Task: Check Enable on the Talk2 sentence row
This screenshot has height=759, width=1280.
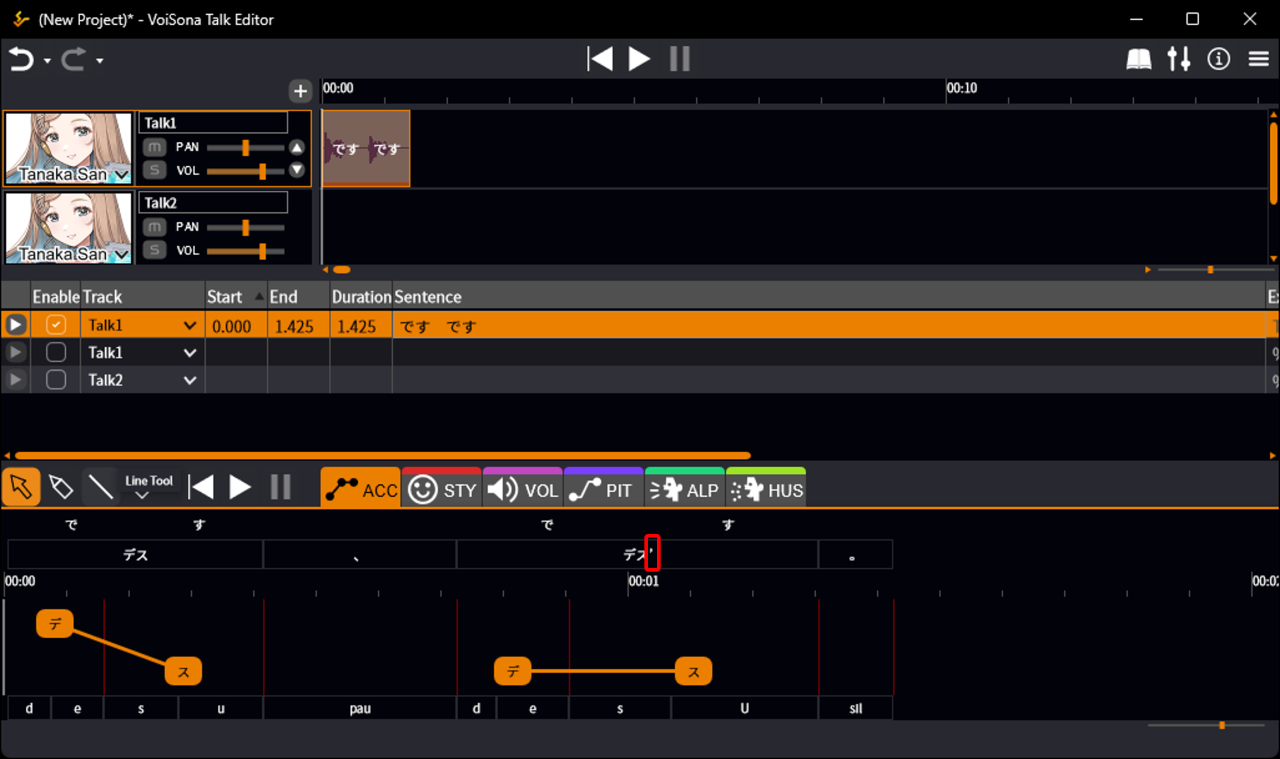Action: pyautogui.click(x=56, y=380)
